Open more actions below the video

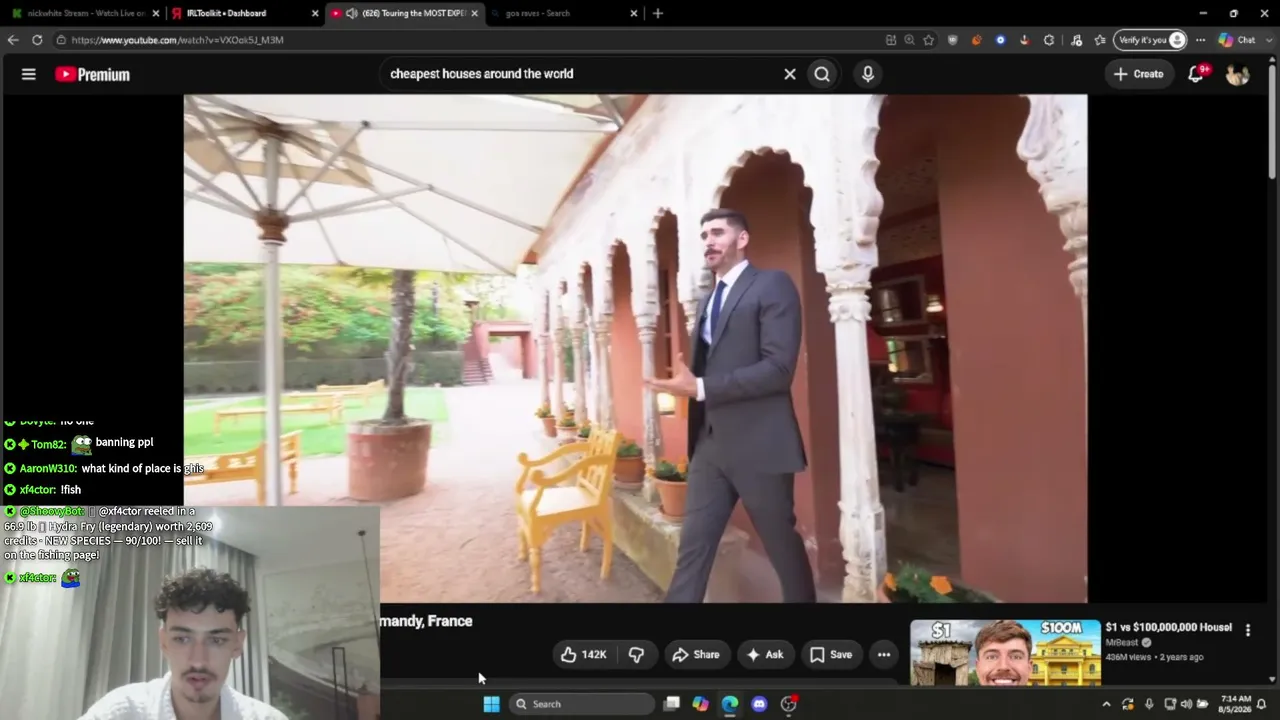[x=884, y=655]
